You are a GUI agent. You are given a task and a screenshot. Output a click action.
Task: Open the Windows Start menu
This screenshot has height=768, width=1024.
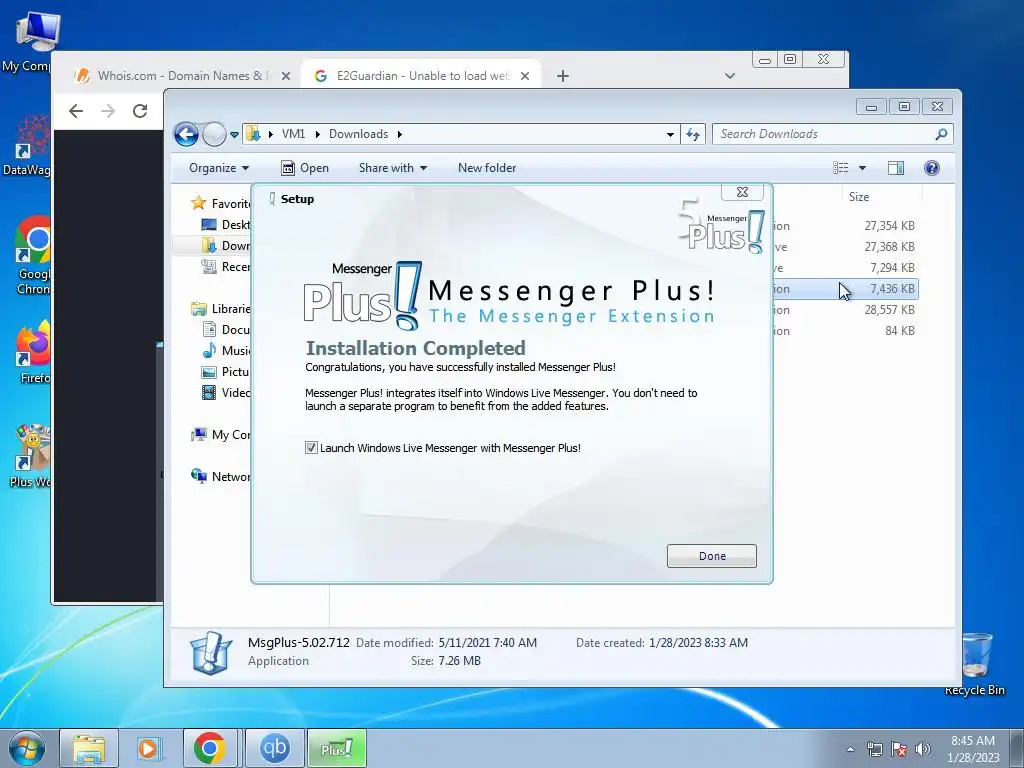(26, 748)
